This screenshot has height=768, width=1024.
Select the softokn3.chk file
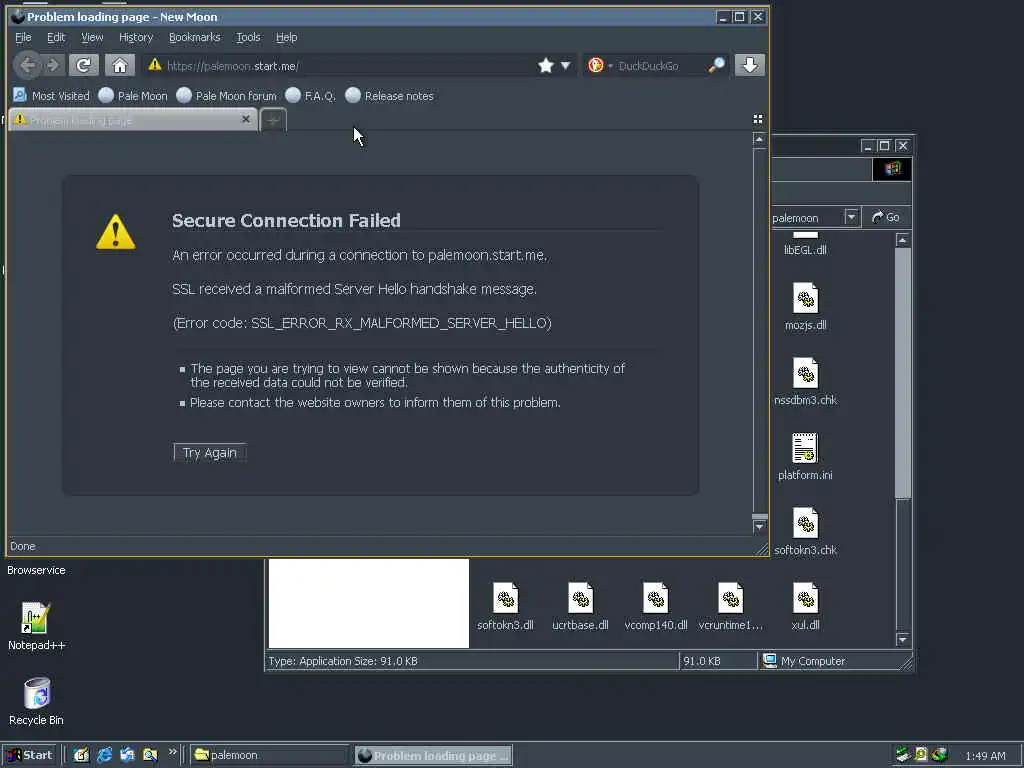pos(805,532)
